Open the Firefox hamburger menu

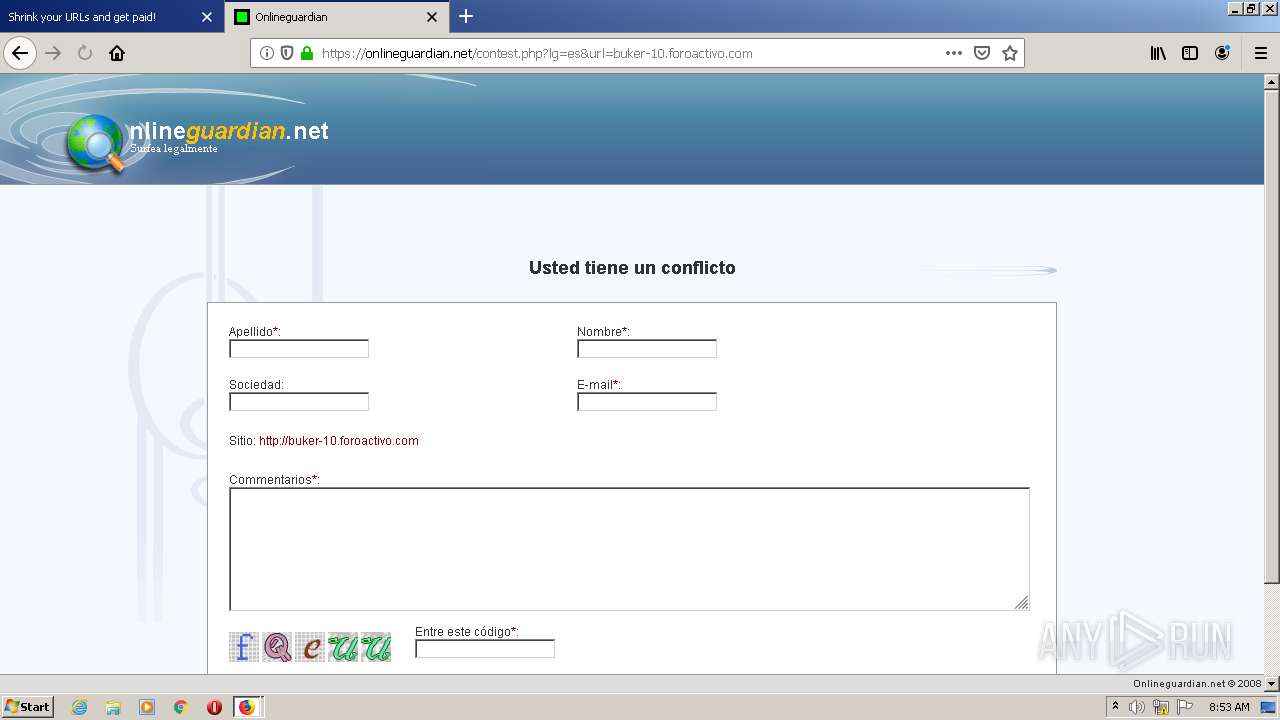pos(1261,53)
